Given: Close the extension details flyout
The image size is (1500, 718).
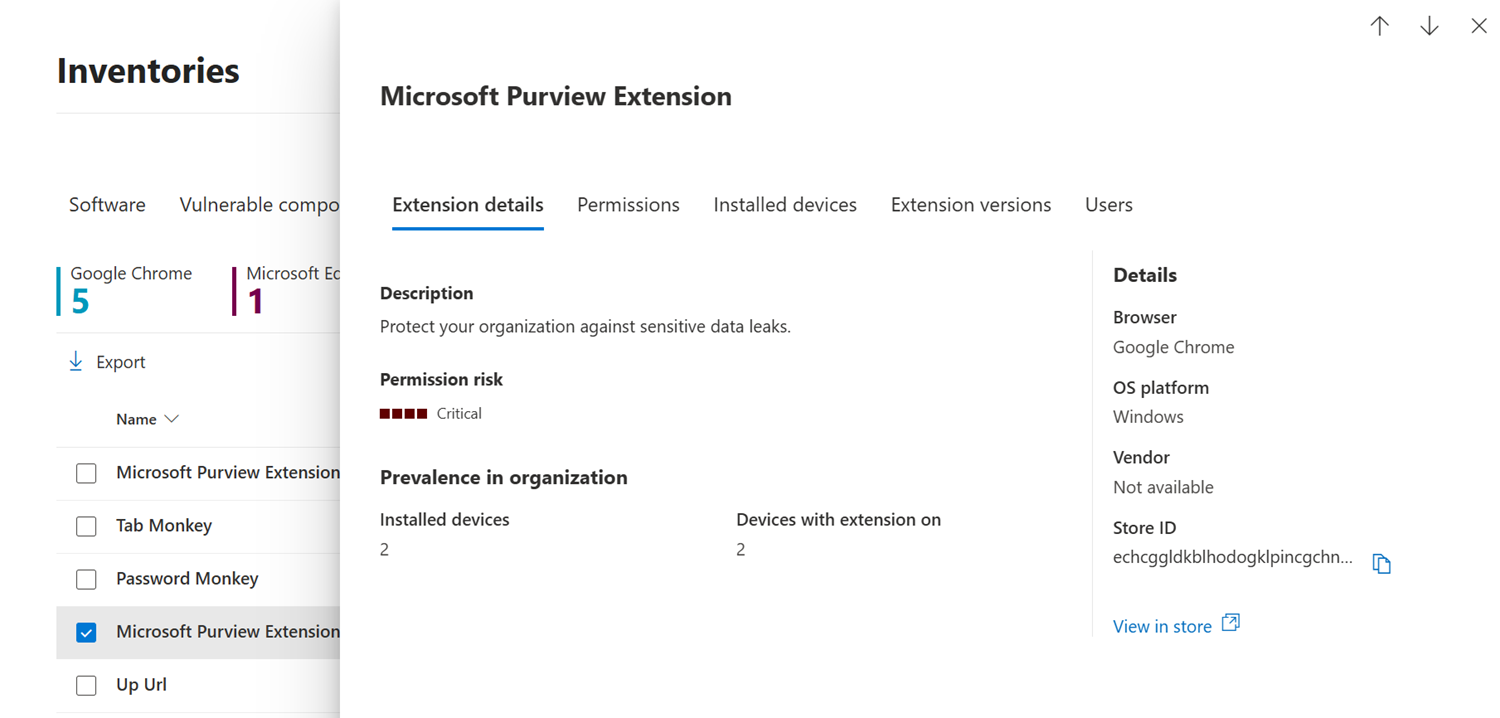Looking at the screenshot, I should pos(1479,26).
